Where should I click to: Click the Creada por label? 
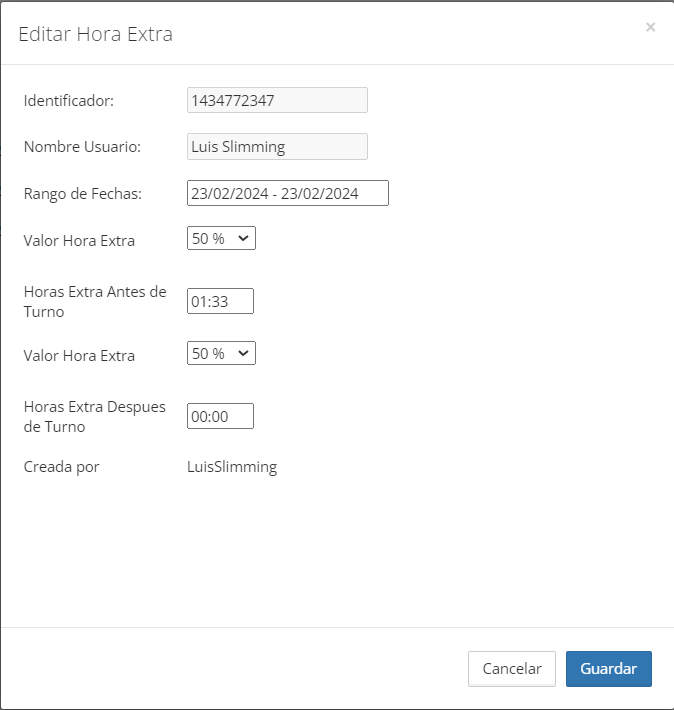(x=62, y=467)
